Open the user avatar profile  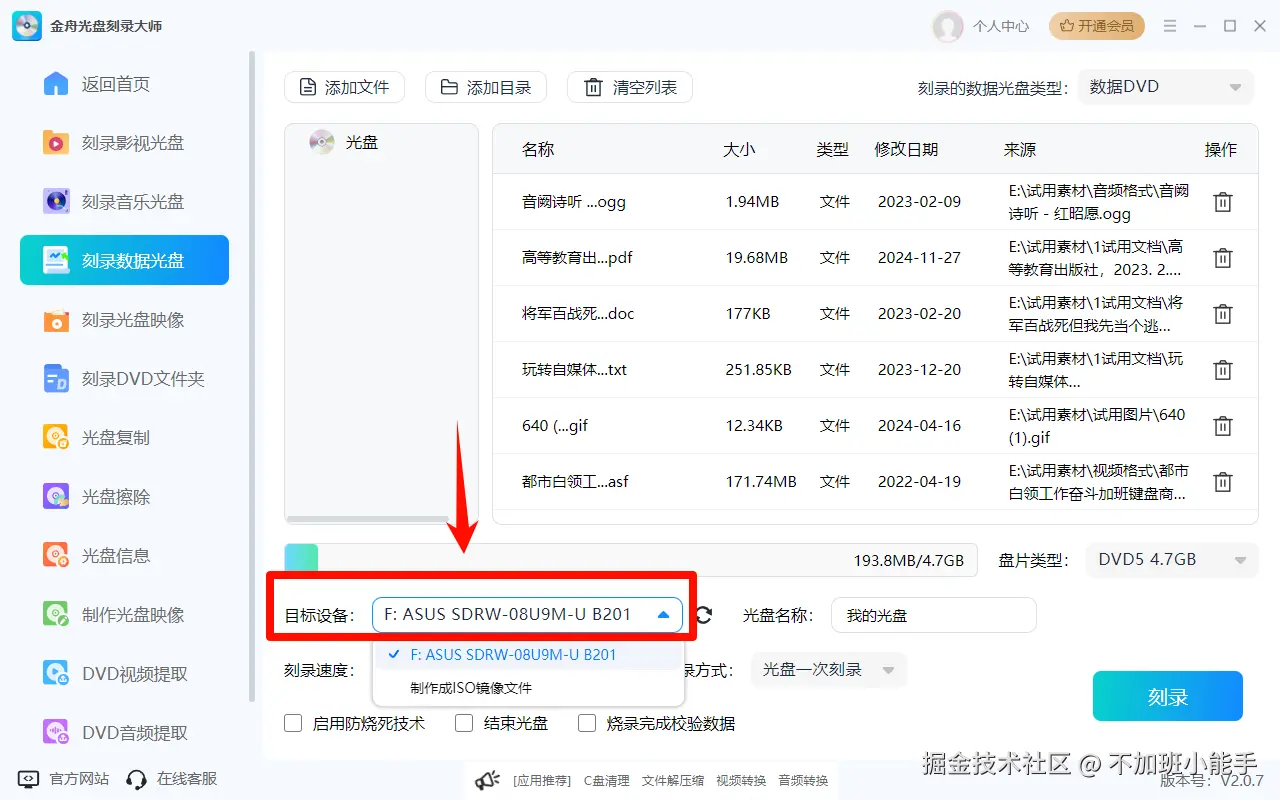click(x=947, y=26)
